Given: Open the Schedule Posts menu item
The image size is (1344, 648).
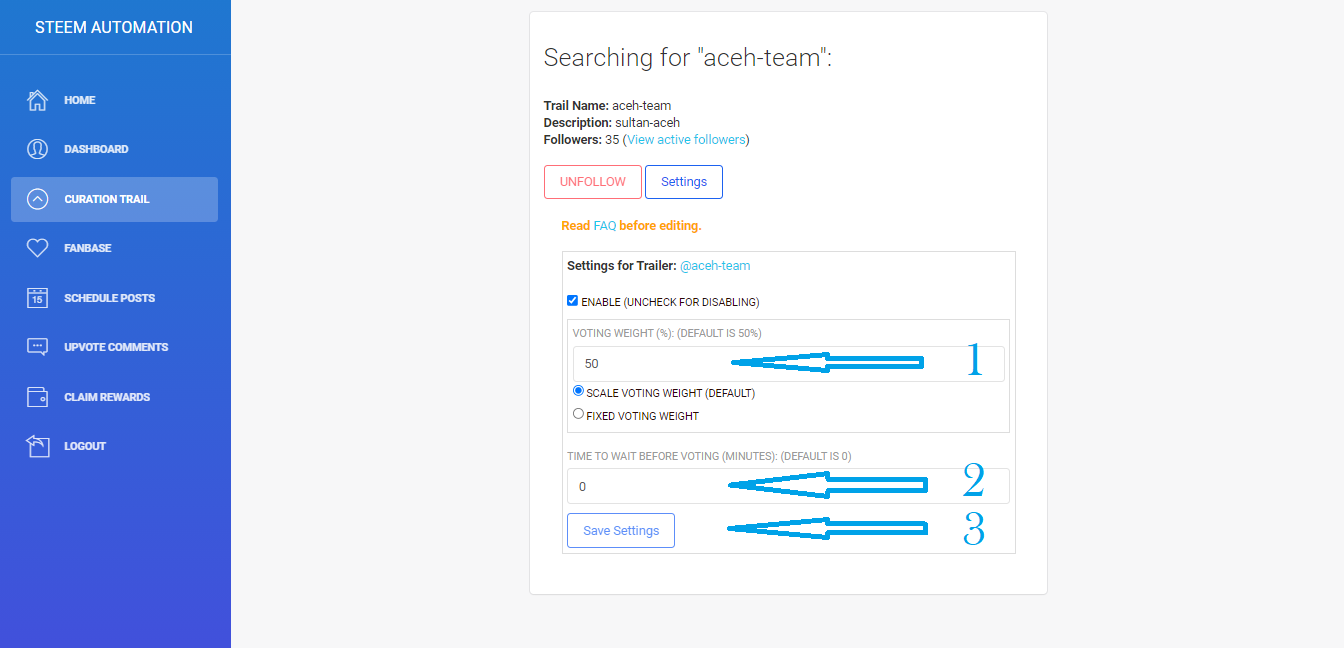Looking at the screenshot, I should [109, 298].
